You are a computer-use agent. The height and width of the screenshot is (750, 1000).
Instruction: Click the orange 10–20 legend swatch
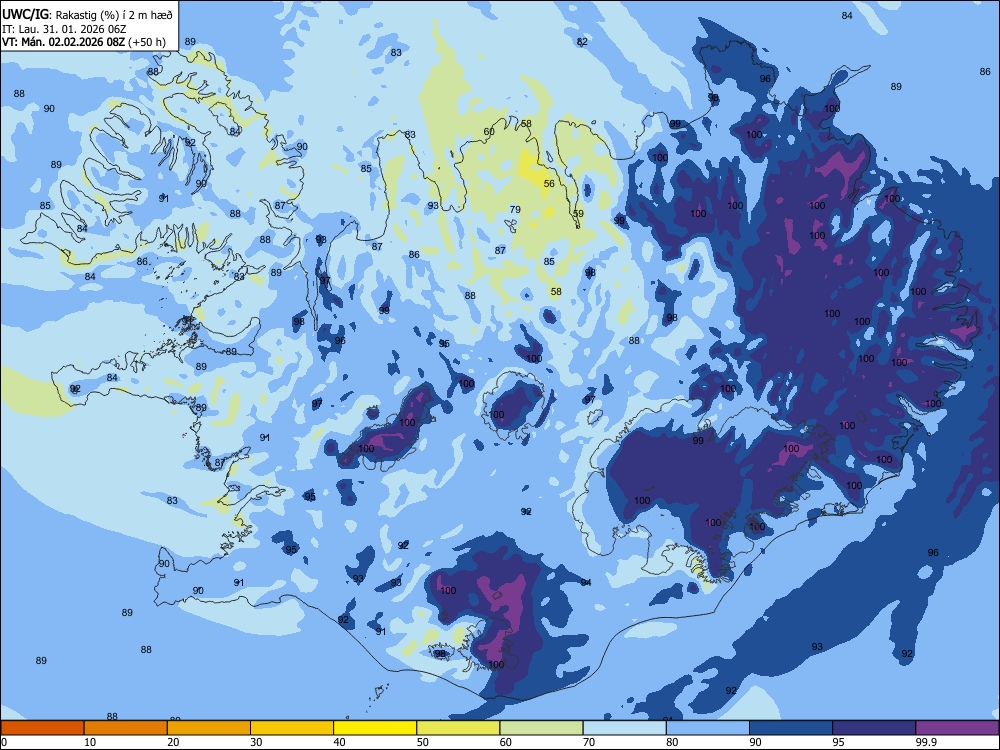(126, 728)
